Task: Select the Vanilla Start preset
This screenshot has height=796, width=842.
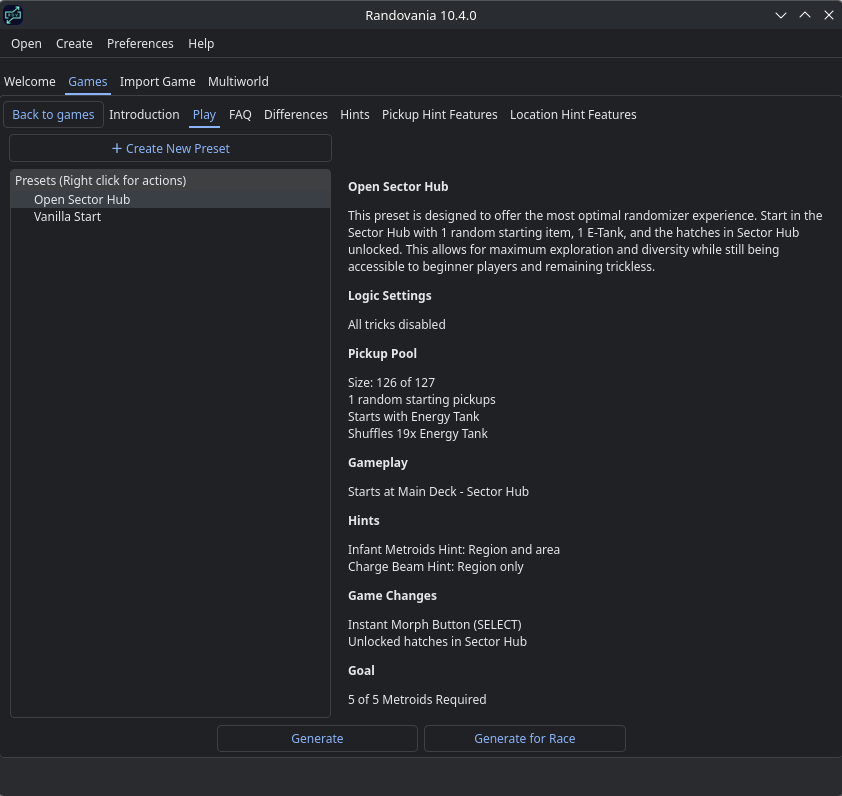Action: pos(67,217)
